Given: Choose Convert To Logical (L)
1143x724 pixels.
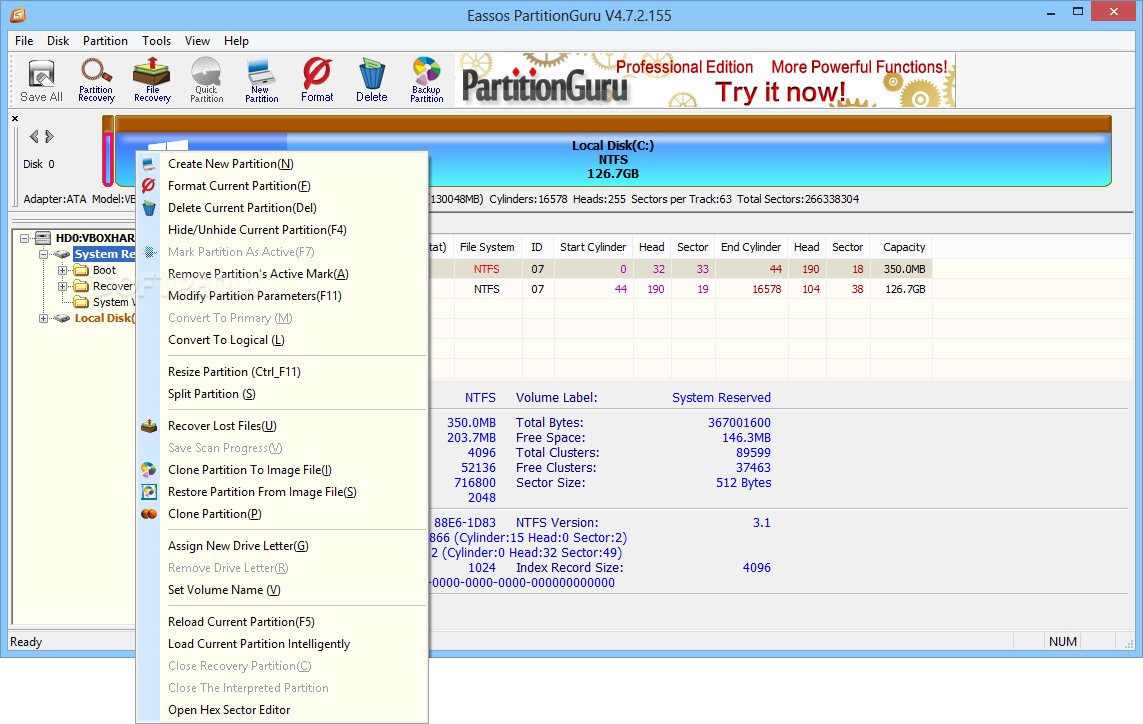Looking at the screenshot, I should click(x=281, y=340).
